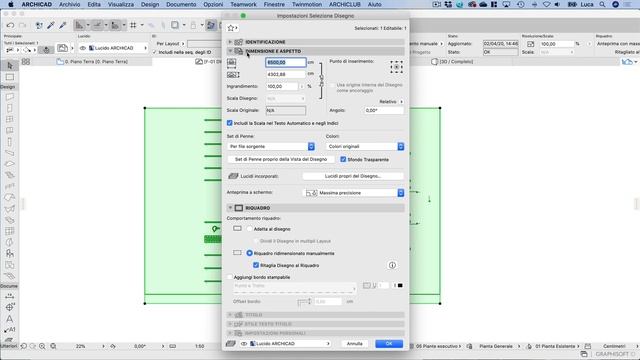The image size is (640, 360).
Task: Select the Column tool in the toolbox
Action: (9, 142)
